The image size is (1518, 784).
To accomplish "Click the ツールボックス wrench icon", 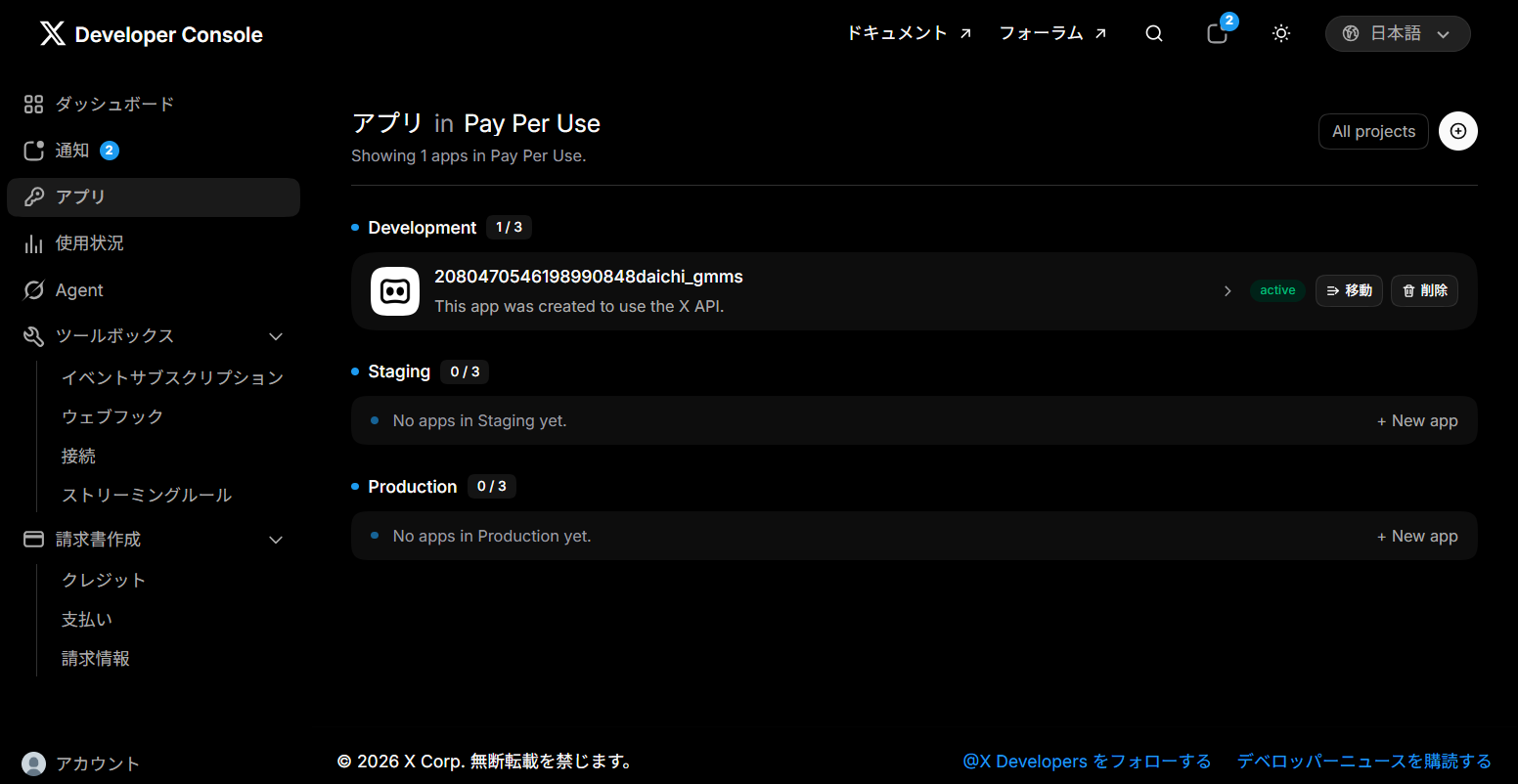I will 33,336.
